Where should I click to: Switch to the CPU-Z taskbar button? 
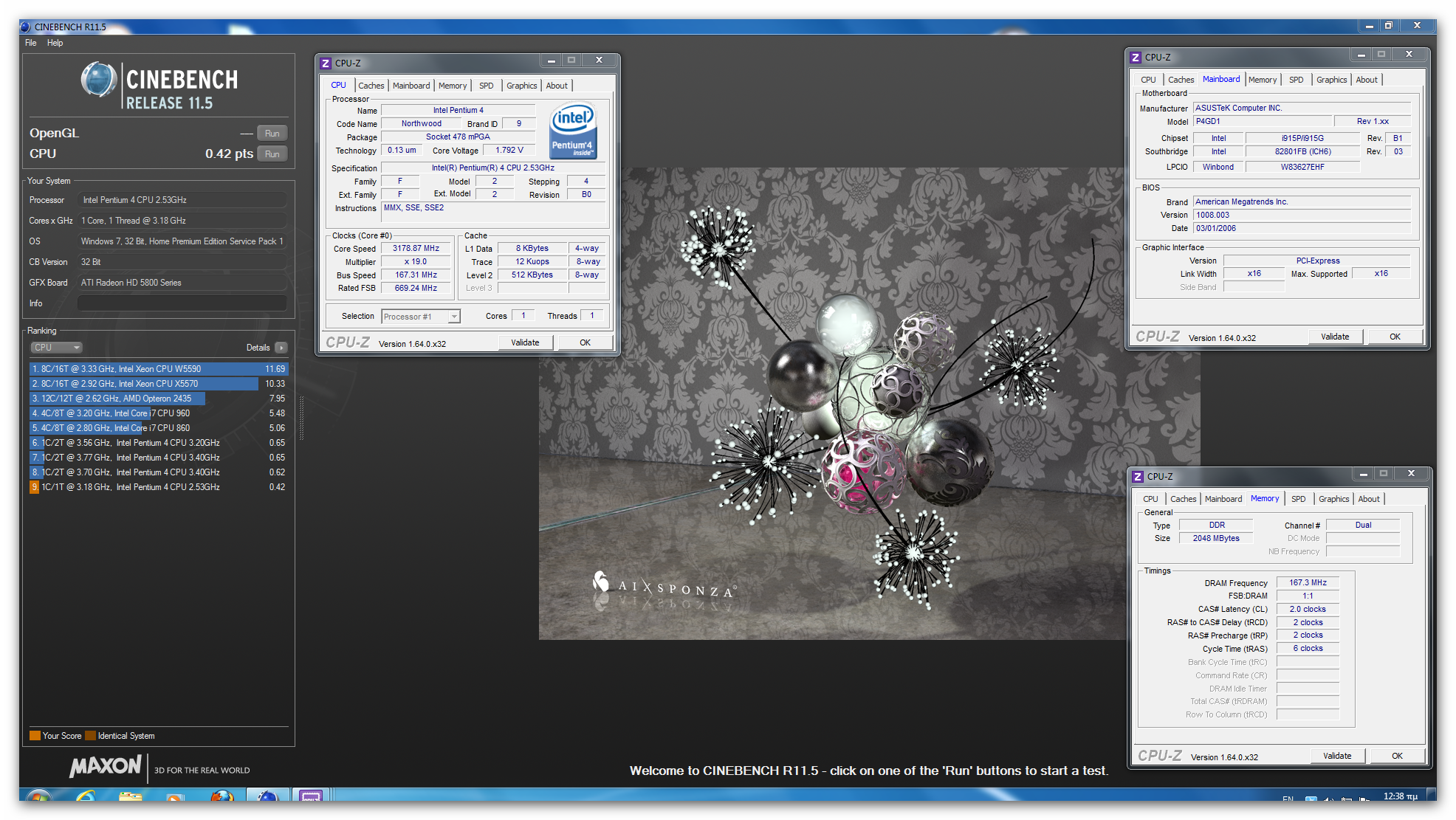pos(311,796)
